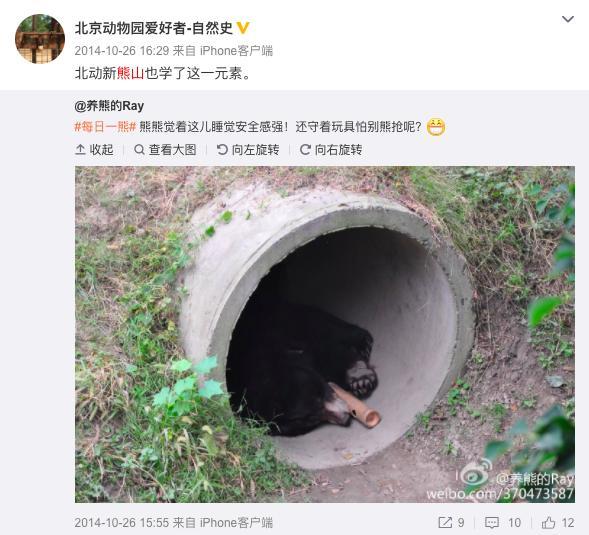
Task: View the large image via 查看大图
Action: point(165,150)
